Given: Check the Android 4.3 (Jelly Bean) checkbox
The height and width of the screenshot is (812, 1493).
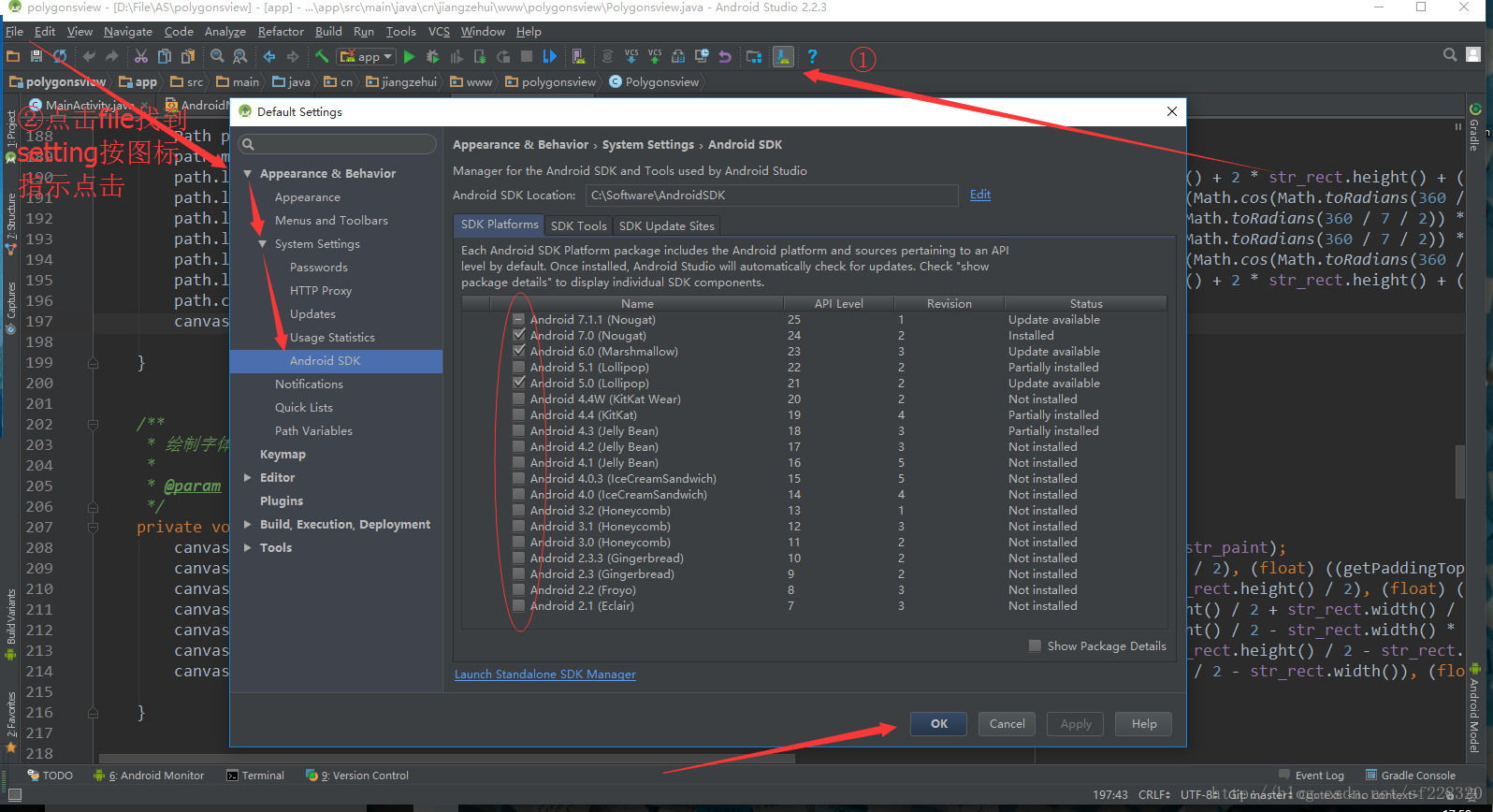Looking at the screenshot, I should [519, 430].
